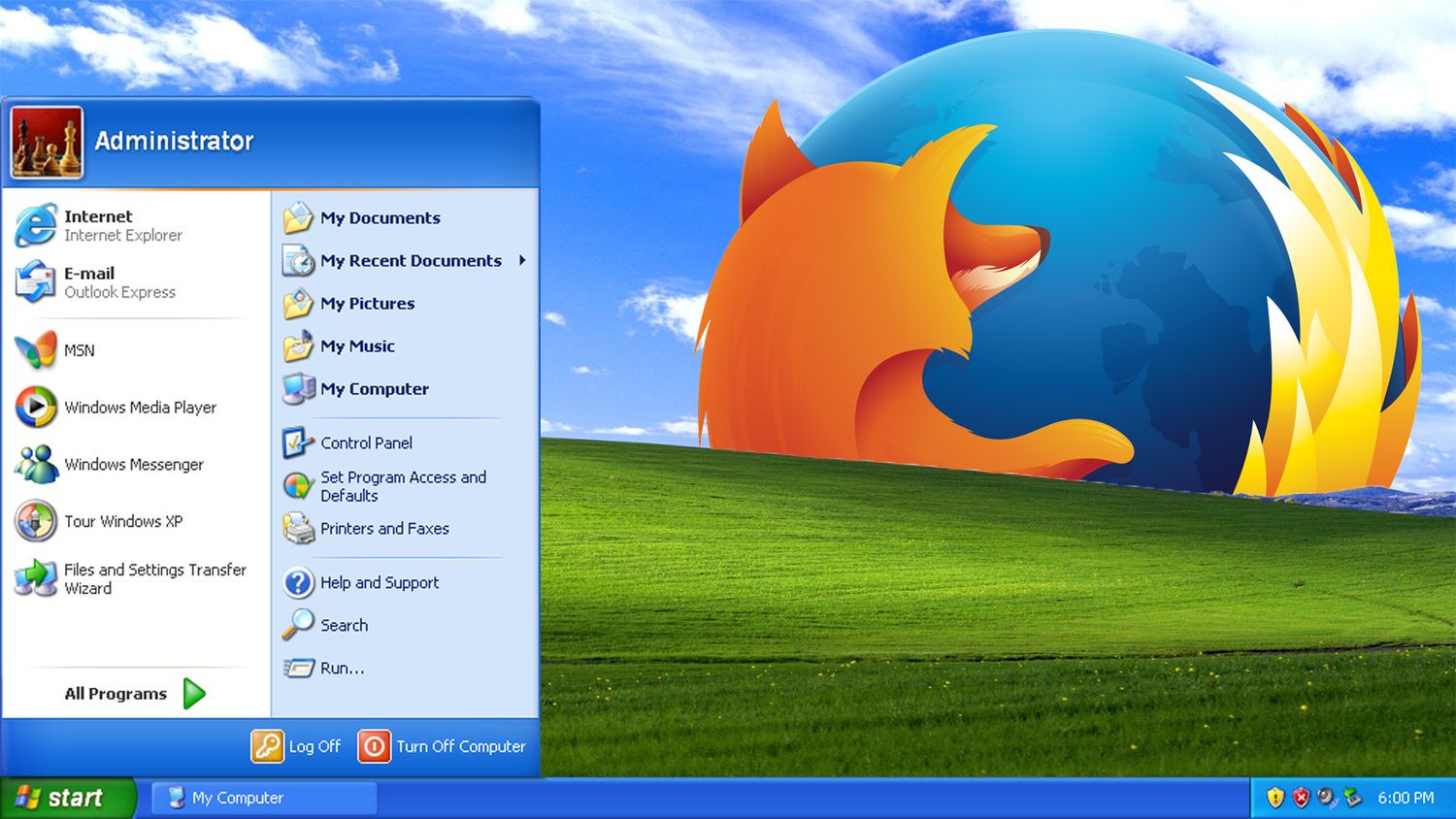Click the Log Off text label
Viewport: 1456px width, 819px height.
(314, 746)
